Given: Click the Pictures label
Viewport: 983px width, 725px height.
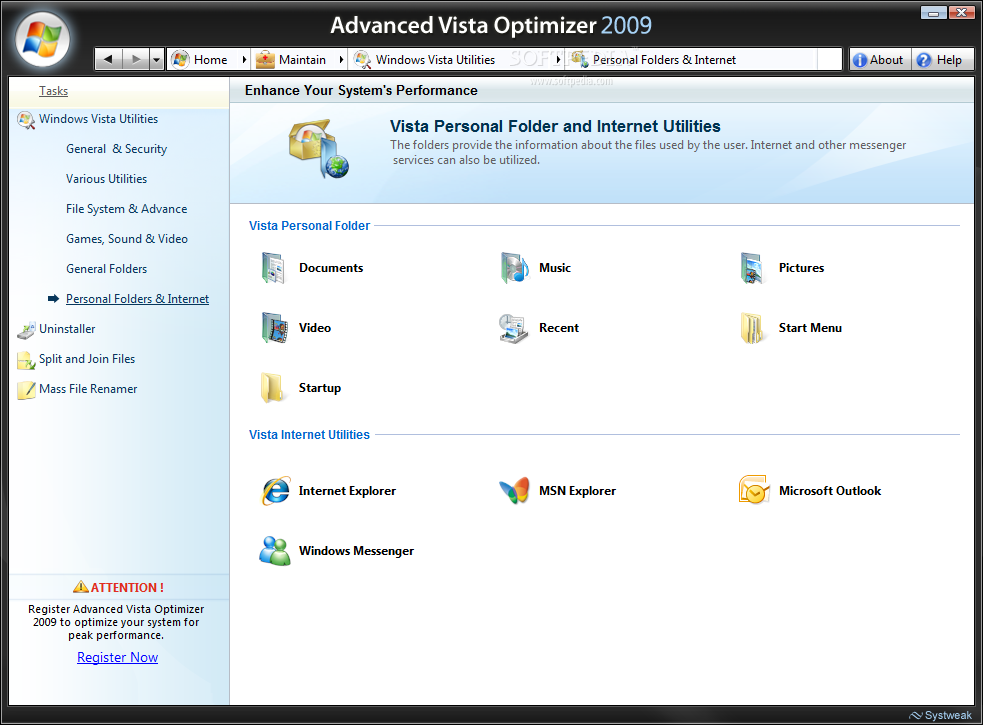Looking at the screenshot, I should click(801, 268).
